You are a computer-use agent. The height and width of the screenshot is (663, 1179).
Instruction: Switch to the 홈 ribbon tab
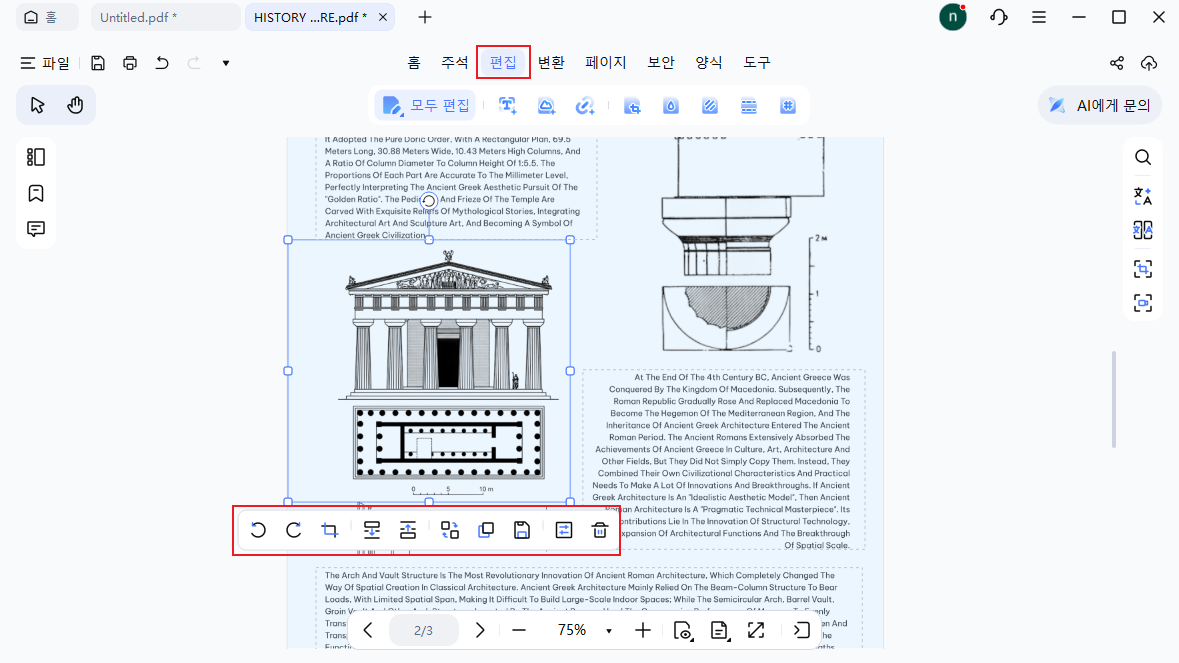tap(414, 62)
